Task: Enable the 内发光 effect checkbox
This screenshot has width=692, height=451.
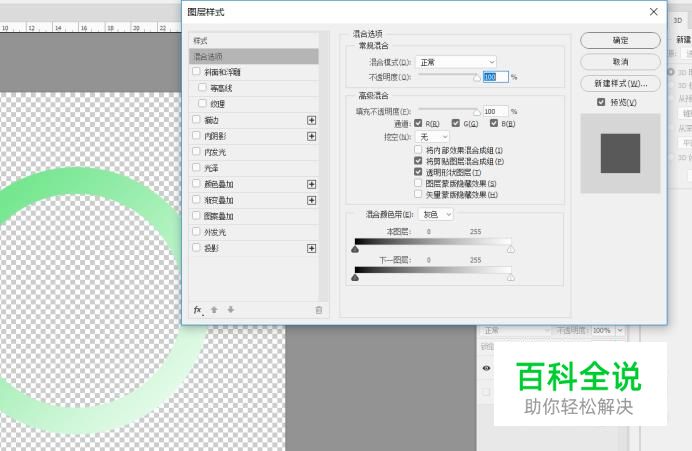Action: click(x=196, y=152)
